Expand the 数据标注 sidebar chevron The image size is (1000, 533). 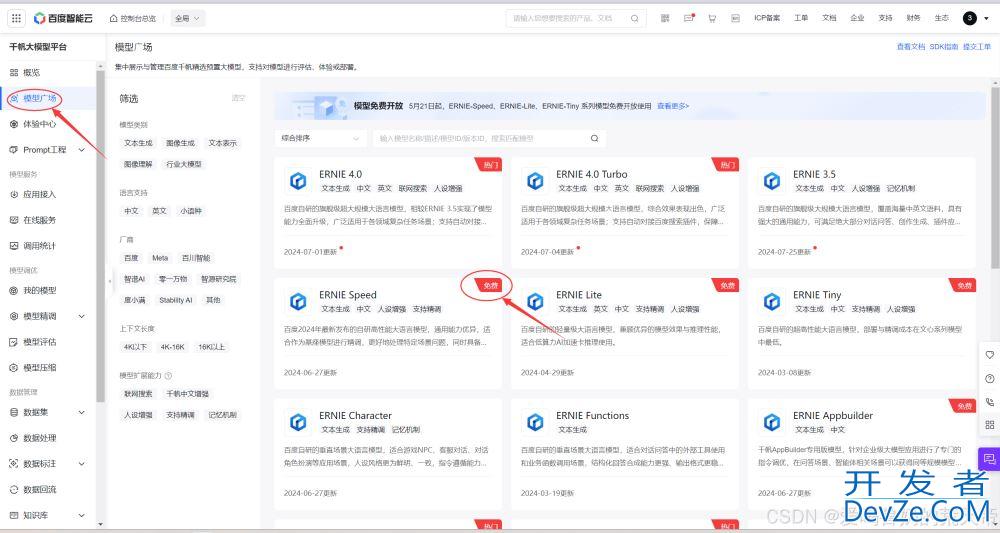(x=82, y=464)
